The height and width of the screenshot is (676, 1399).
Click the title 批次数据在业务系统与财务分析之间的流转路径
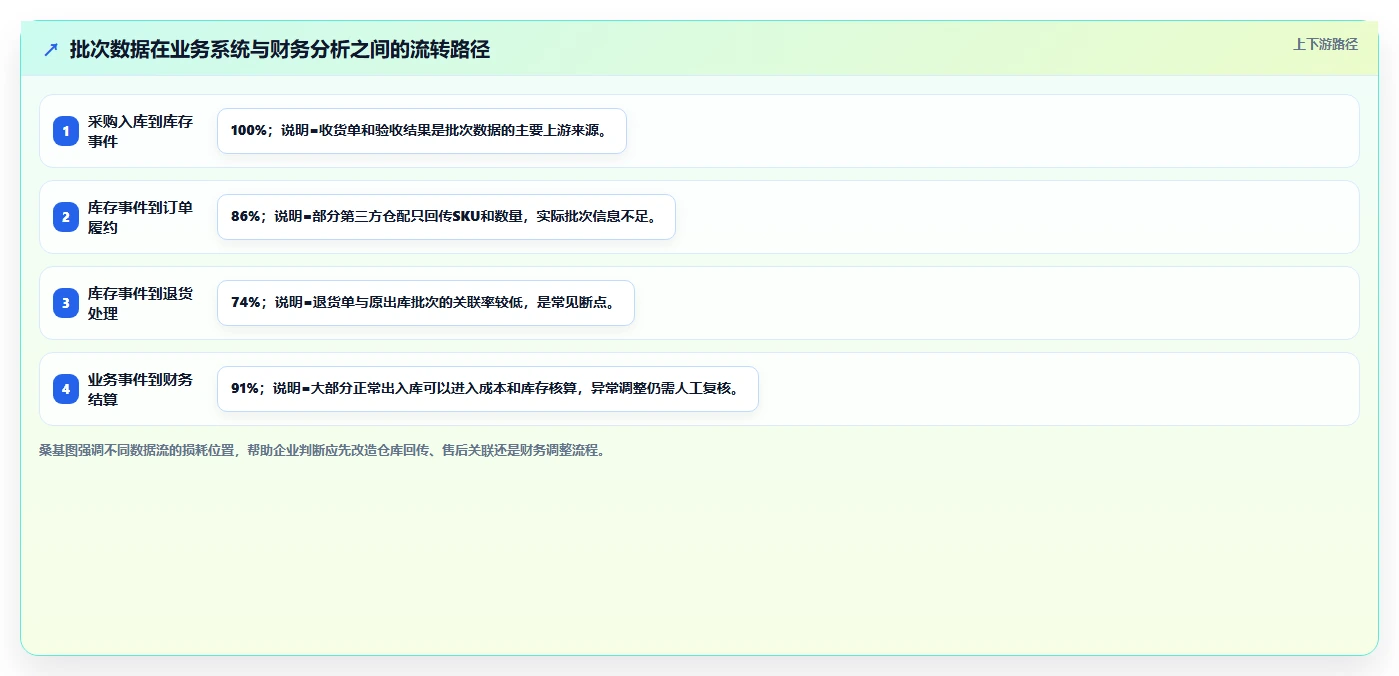[x=280, y=49]
